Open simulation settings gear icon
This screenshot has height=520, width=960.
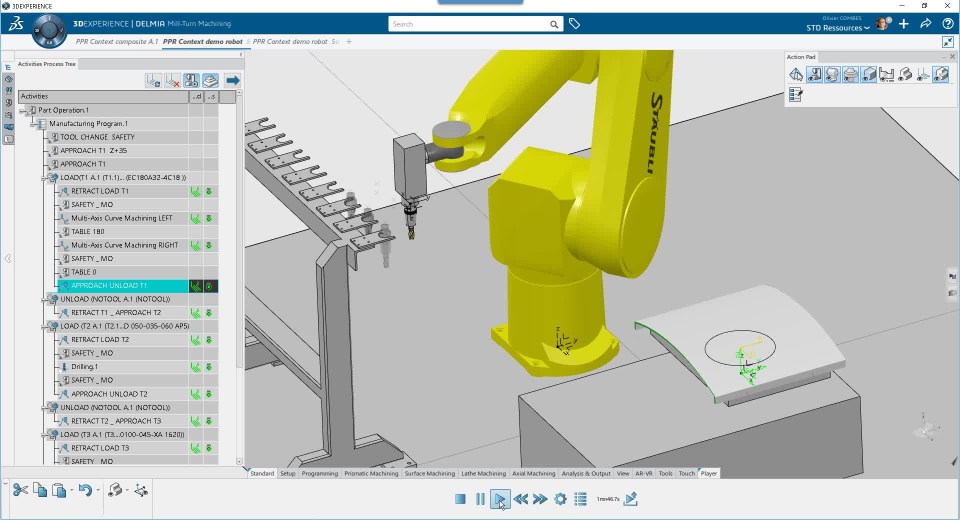coord(560,499)
